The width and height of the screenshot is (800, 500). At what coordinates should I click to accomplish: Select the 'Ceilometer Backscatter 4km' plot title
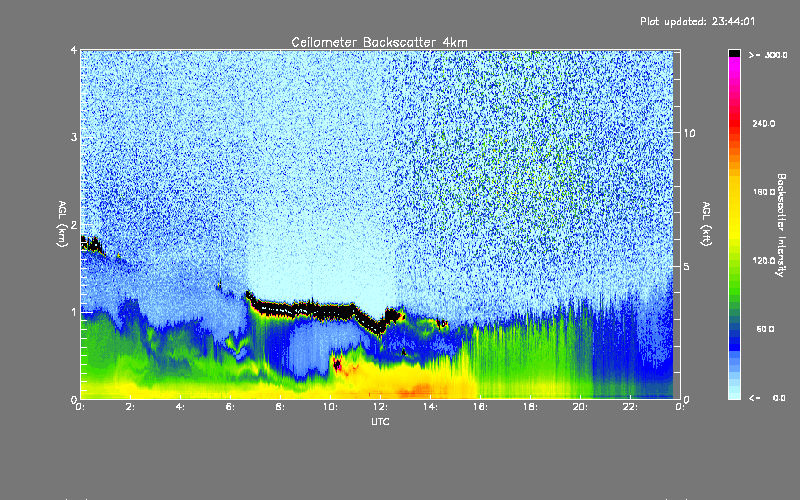[379, 42]
